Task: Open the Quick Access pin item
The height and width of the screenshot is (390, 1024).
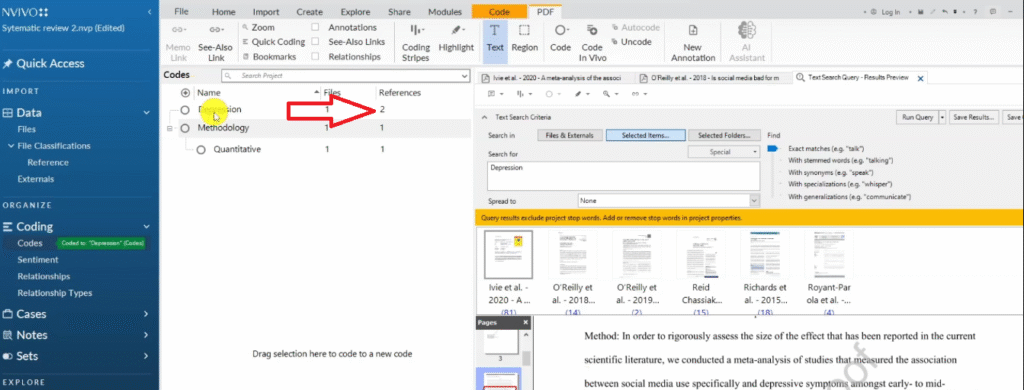Action: (x=44, y=63)
